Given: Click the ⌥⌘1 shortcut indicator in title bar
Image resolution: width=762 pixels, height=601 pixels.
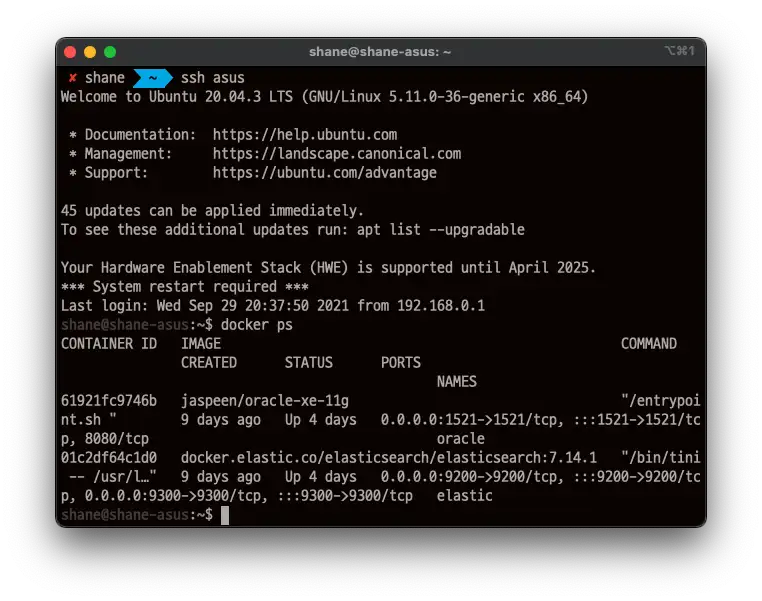Looking at the screenshot, I should pyautogui.click(x=680, y=51).
